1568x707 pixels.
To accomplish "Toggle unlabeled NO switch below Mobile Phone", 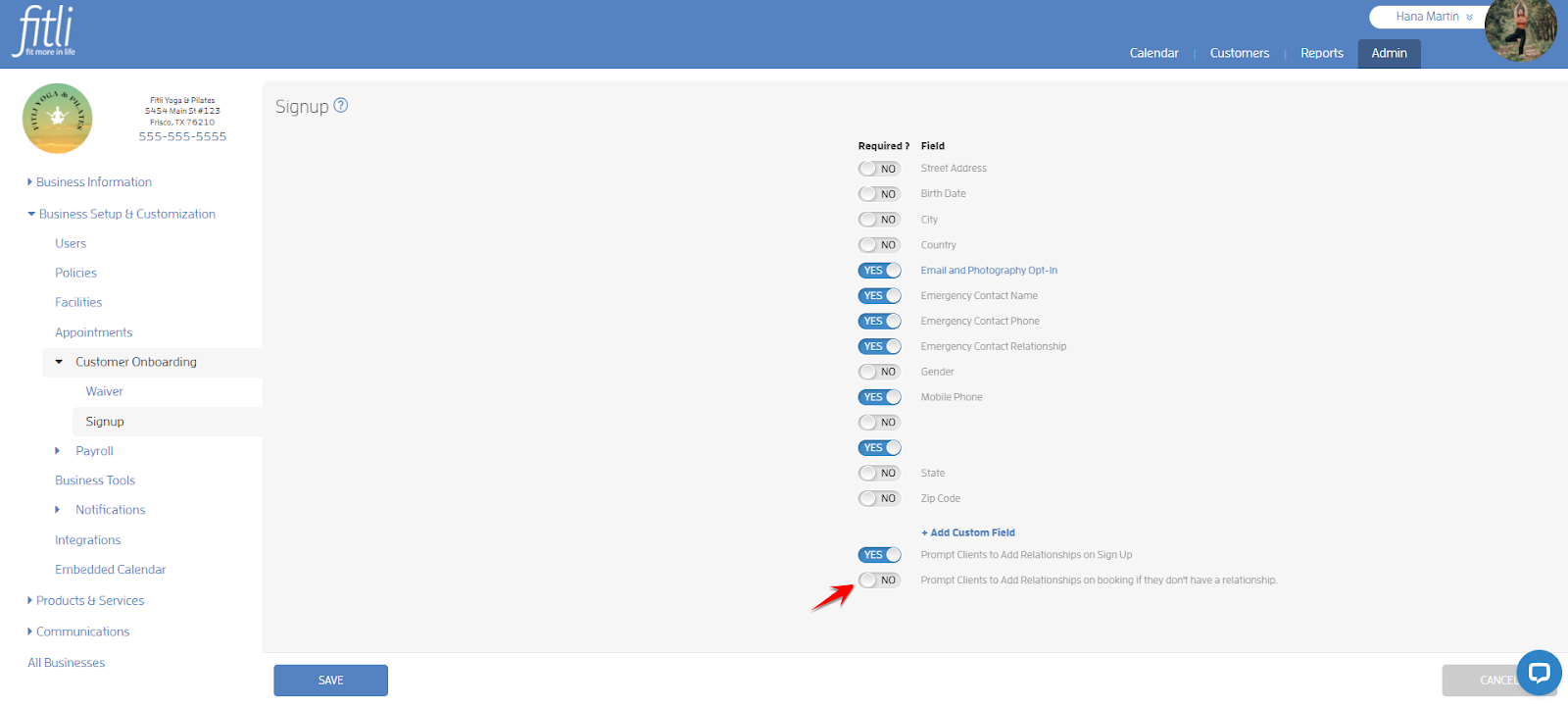I will pos(879,423).
